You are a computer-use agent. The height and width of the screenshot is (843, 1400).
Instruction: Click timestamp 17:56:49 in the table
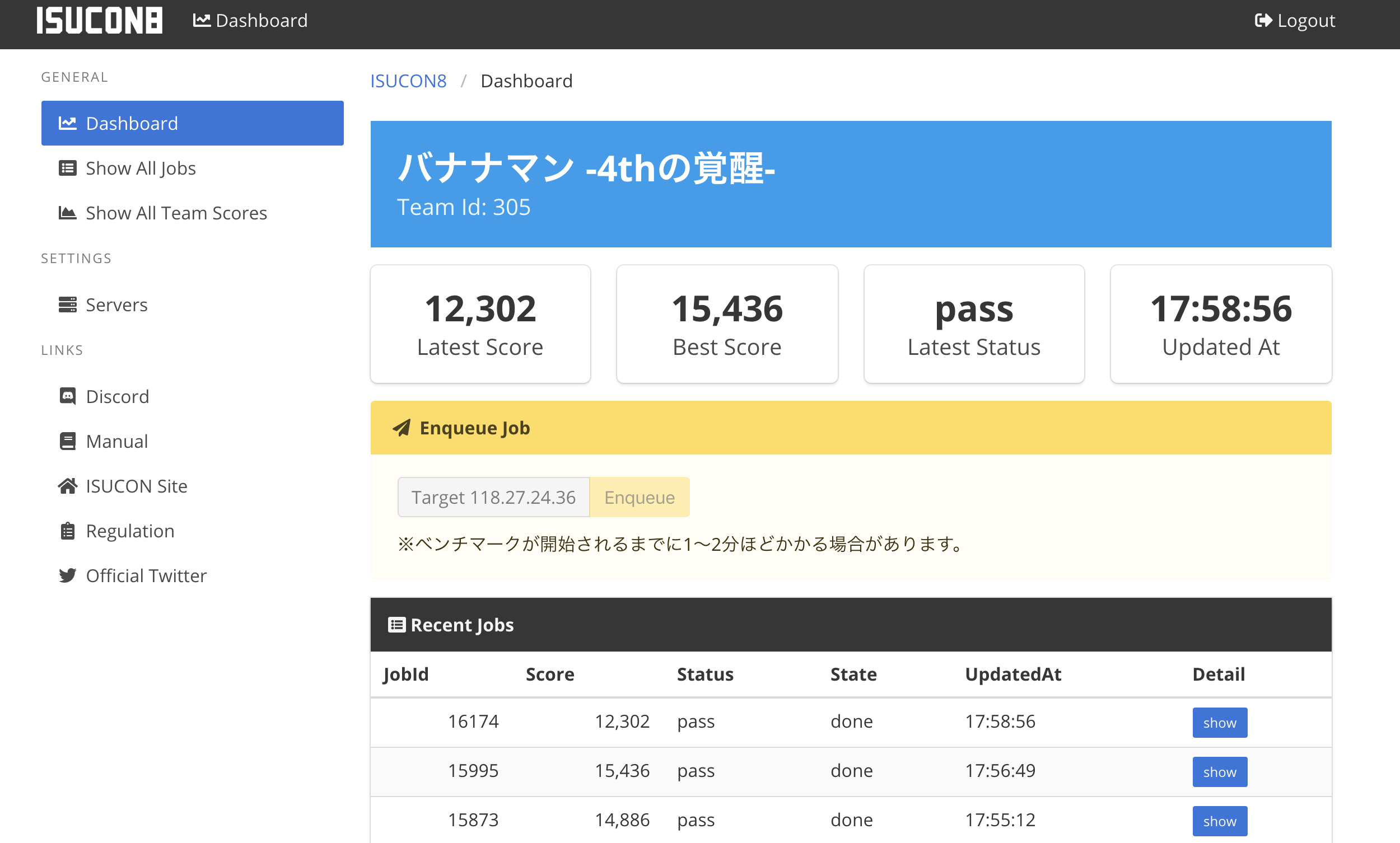(x=1001, y=771)
